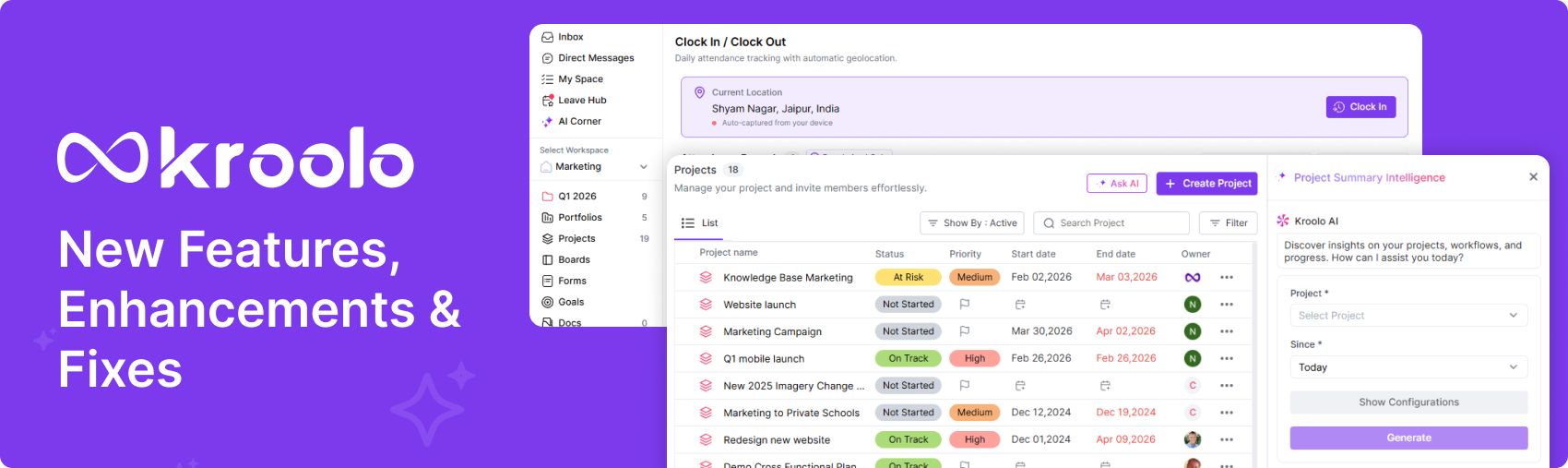Viewport: 1568px width, 468px height.
Task: Click the Search Project field
Action: (1111, 223)
